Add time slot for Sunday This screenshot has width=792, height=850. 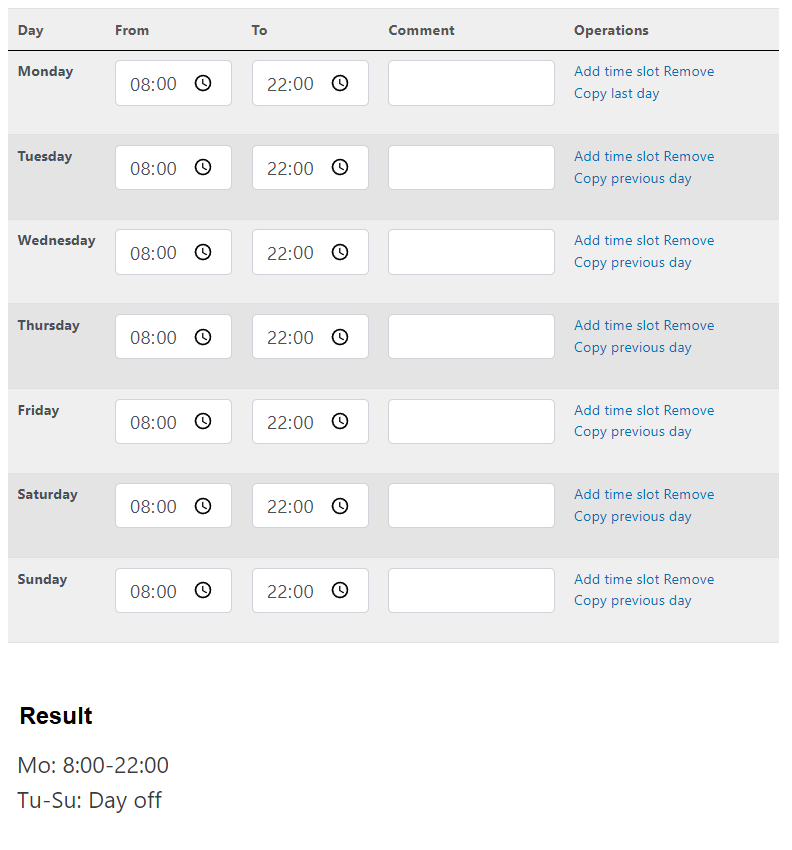pos(616,580)
